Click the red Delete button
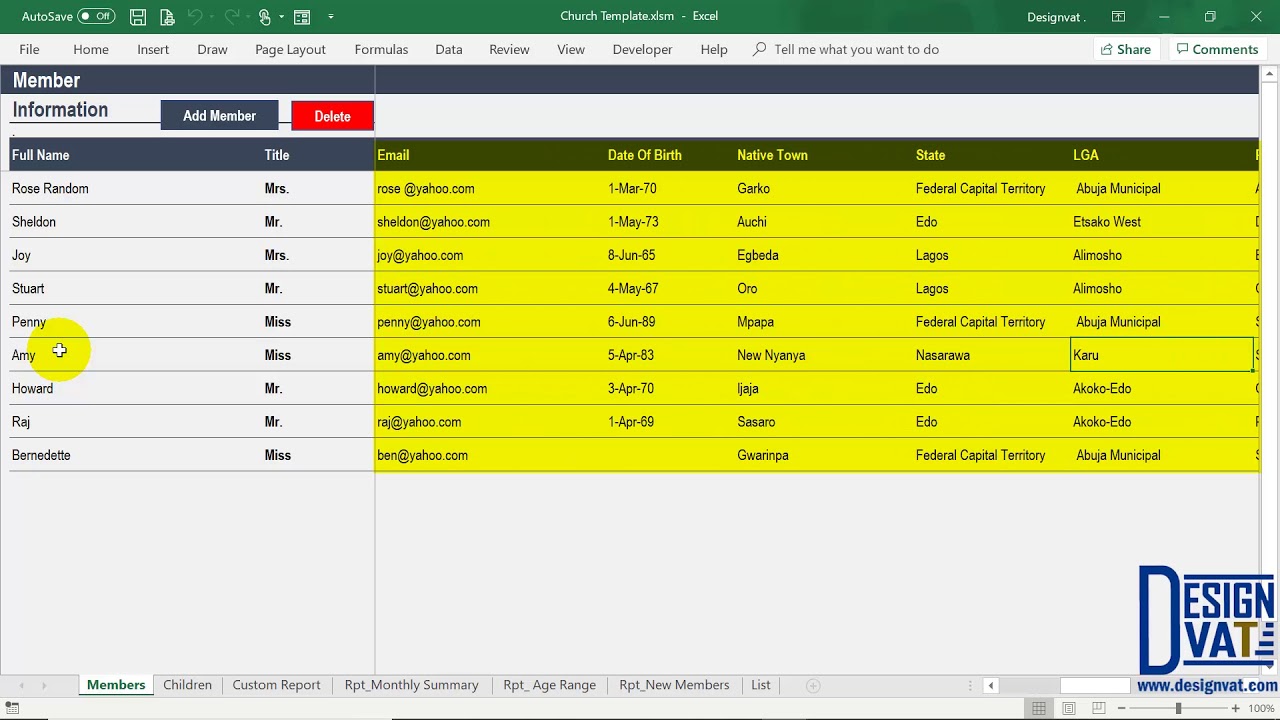The height and width of the screenshot is (720, 1280). click(x=332, y=116)
